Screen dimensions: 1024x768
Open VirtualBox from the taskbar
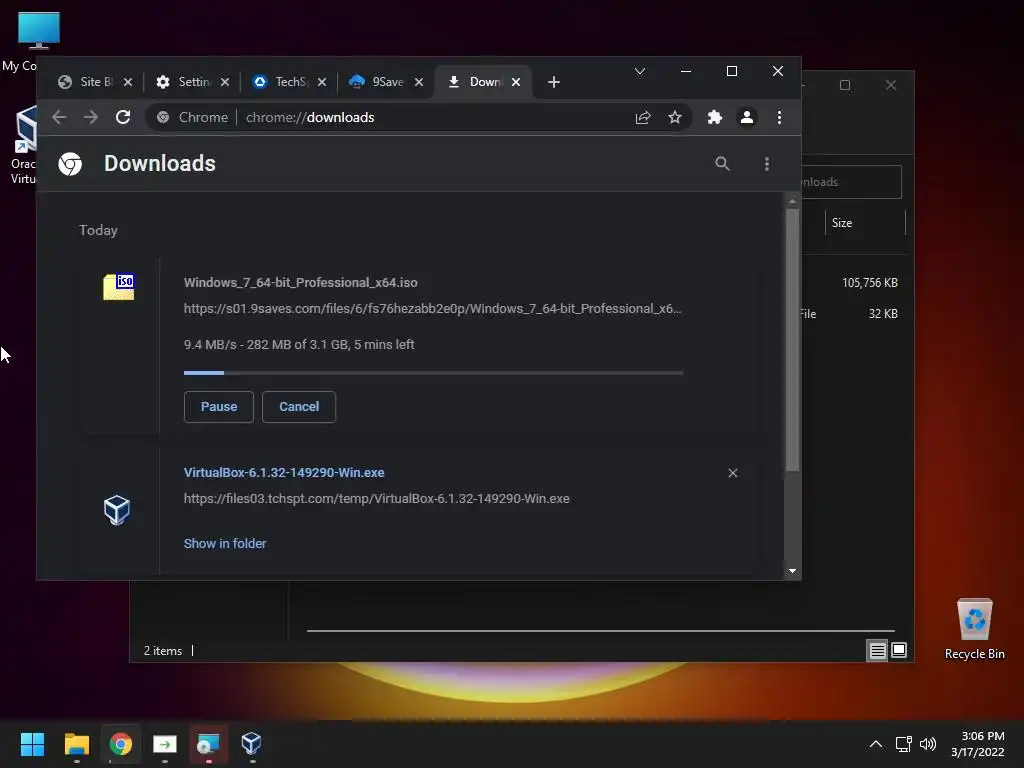tap(252, 744)
